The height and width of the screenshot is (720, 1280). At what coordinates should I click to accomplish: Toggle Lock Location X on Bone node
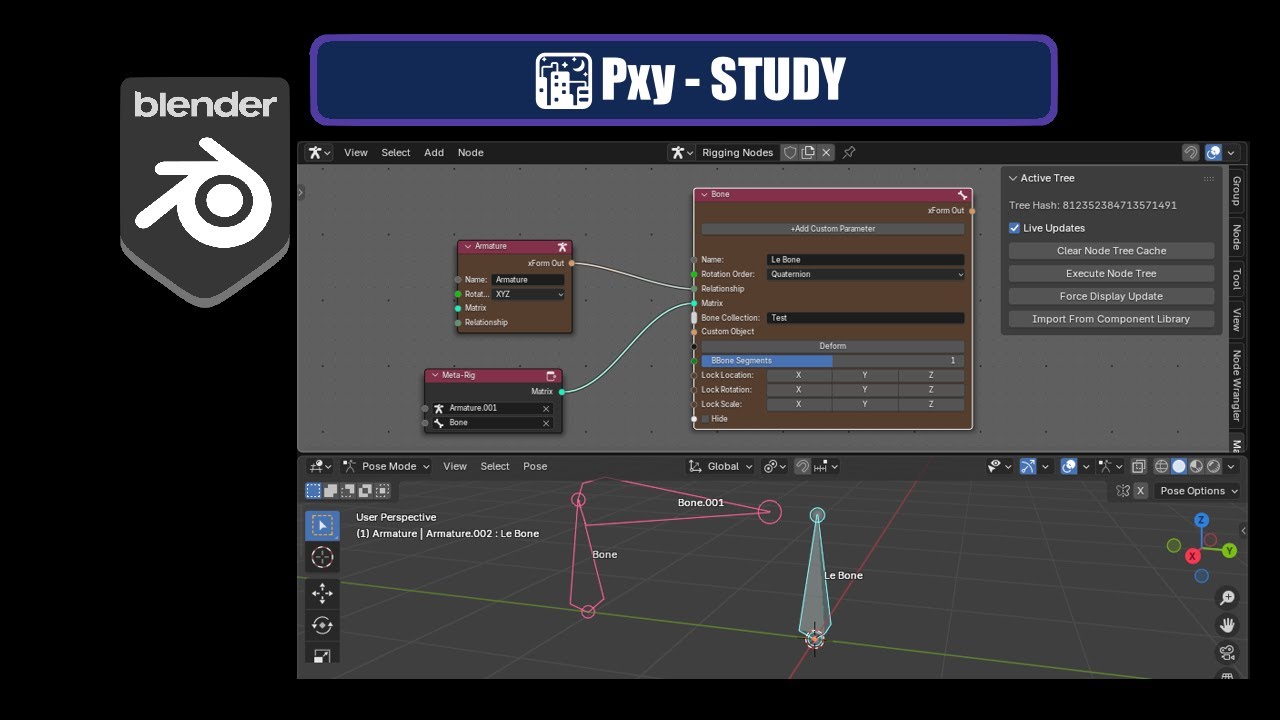799,375
